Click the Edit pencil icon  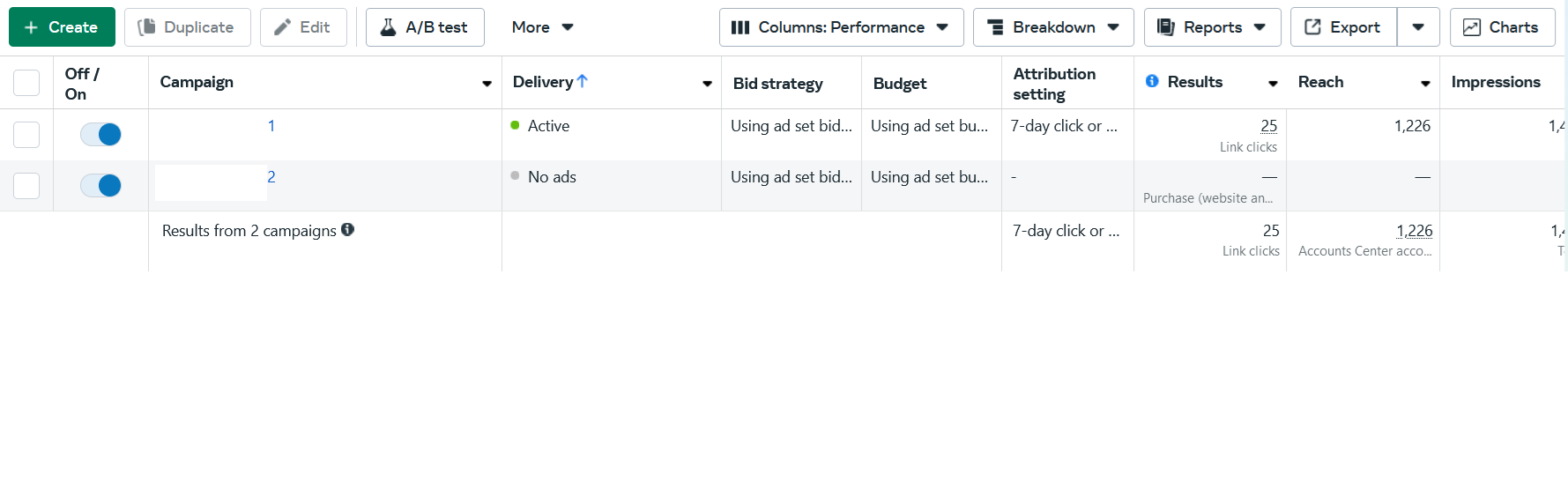pos(282,27)
